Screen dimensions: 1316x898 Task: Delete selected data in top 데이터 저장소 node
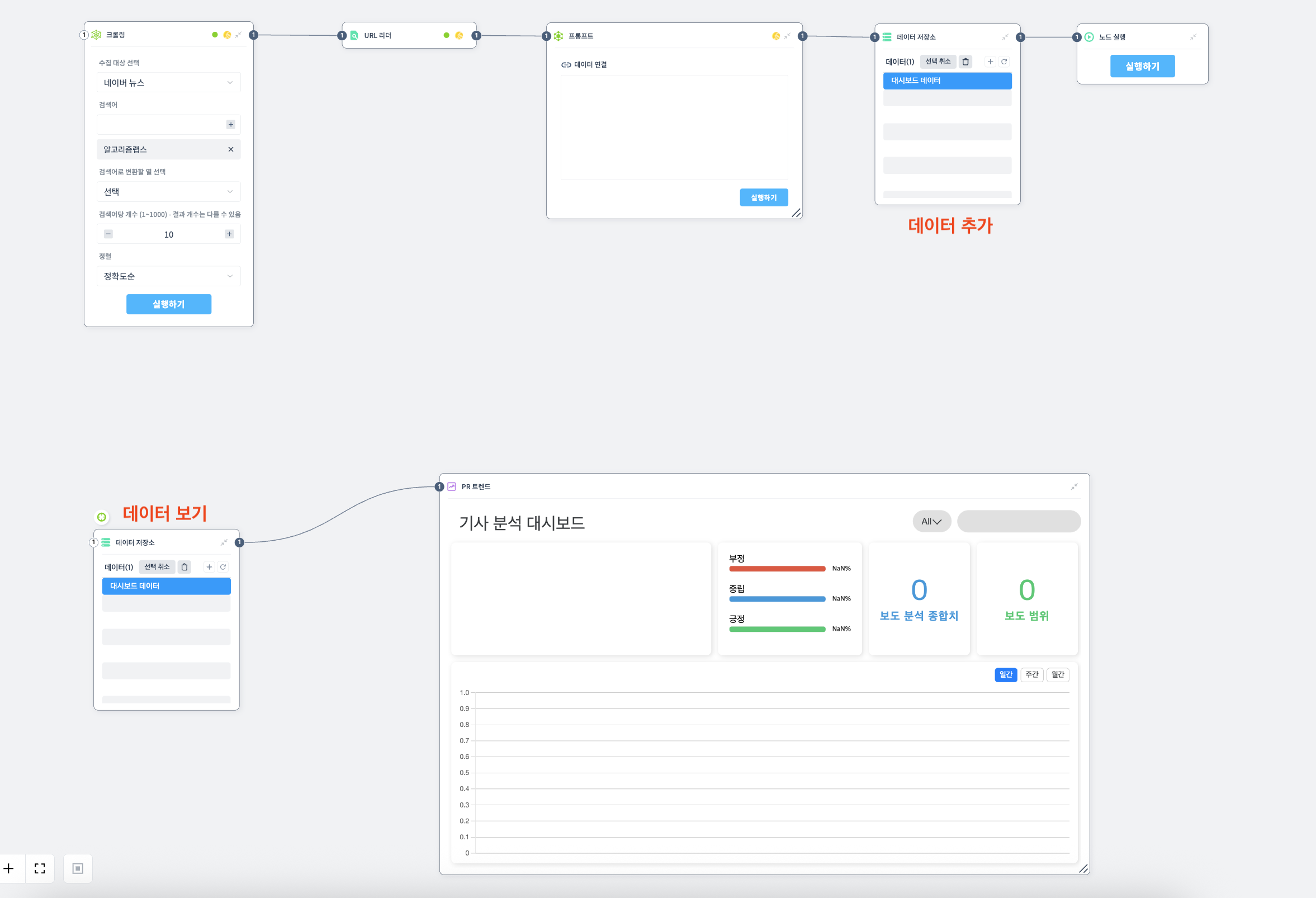pos(965,62)
